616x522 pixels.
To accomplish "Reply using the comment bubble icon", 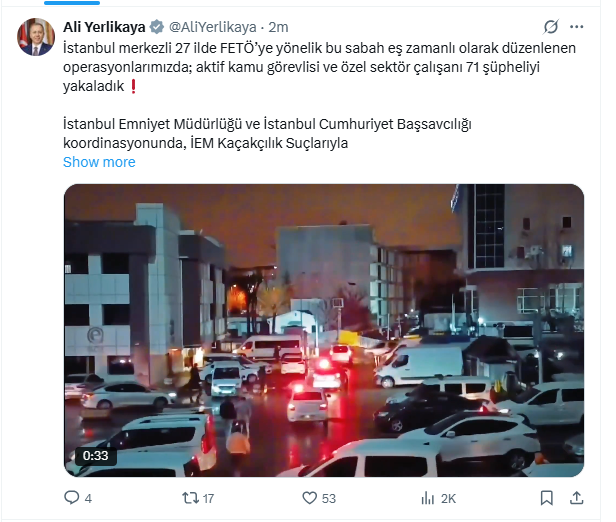I will (x=72, y=498).
